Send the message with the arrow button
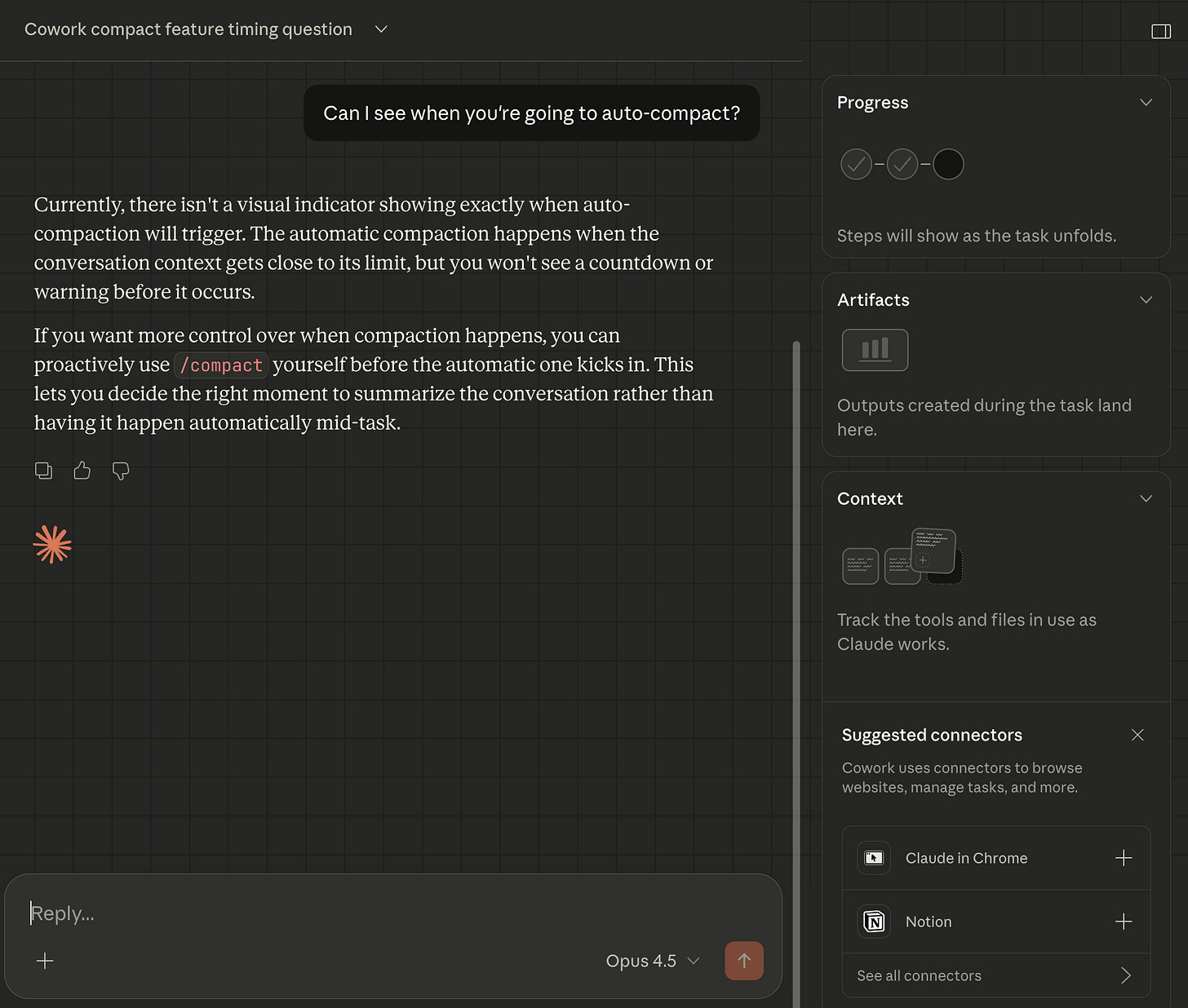This screenshot has width=1188, height=1008. pyautogui.click(x=744, y=961)
